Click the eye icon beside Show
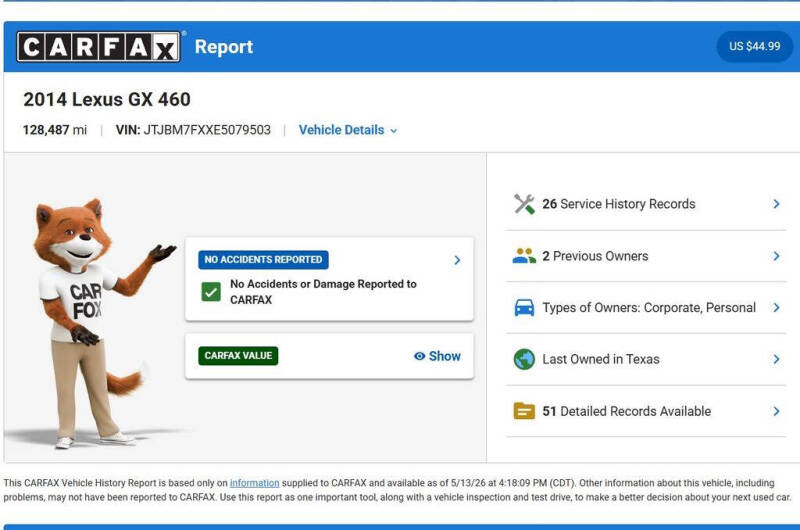800x530 pixels. tap(419, 356)
